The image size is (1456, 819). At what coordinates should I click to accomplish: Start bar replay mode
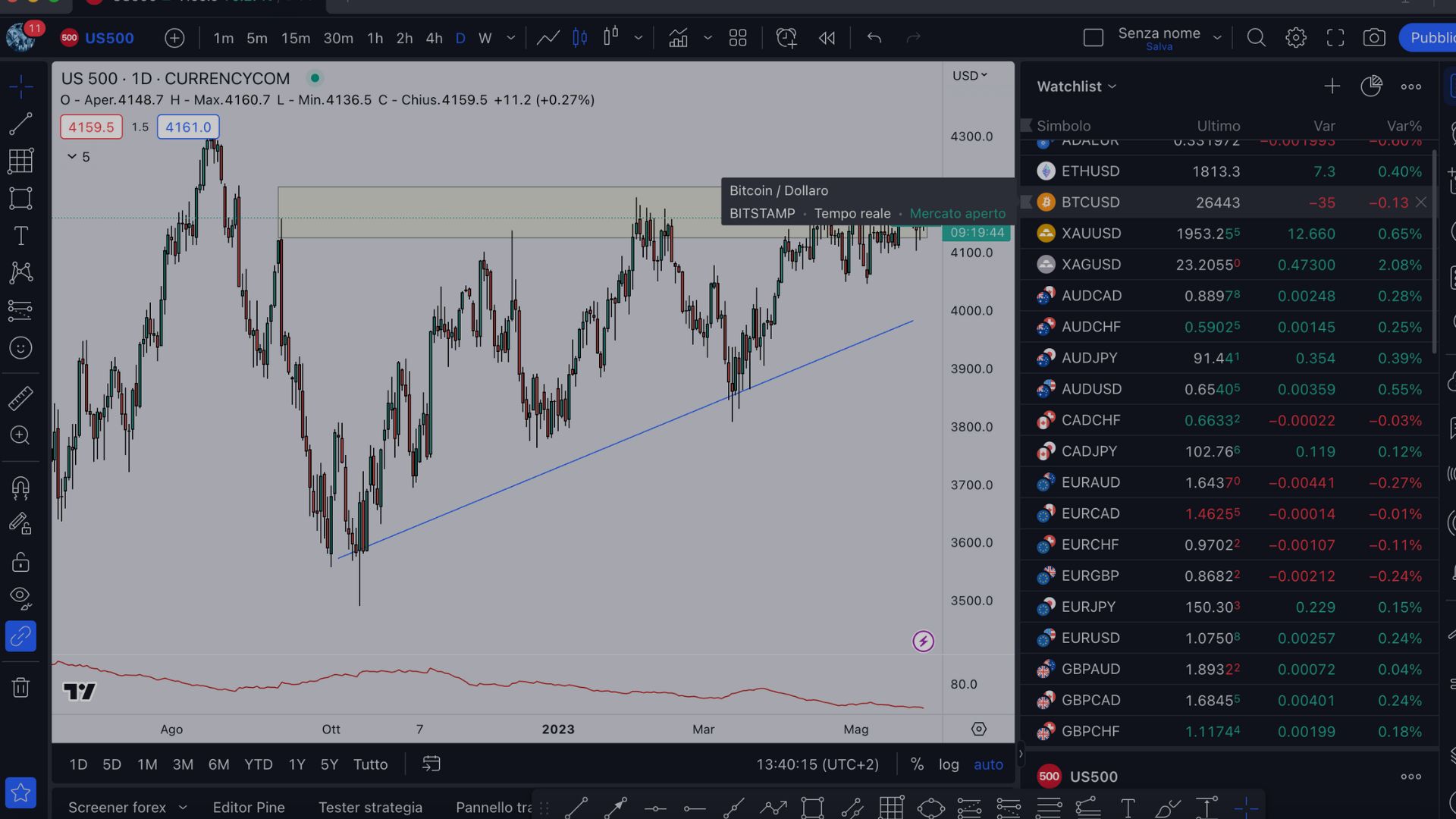[x=827, y=38]
